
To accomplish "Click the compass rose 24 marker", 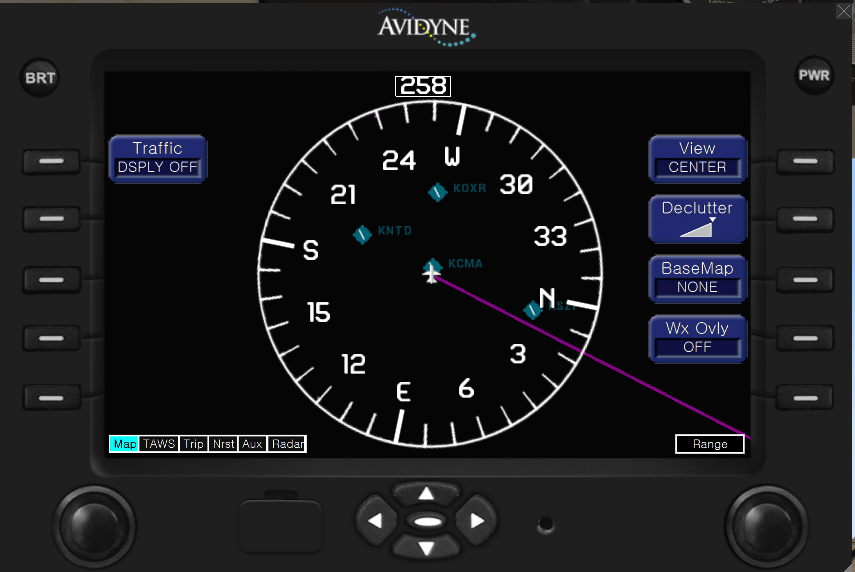I will 399,160.
